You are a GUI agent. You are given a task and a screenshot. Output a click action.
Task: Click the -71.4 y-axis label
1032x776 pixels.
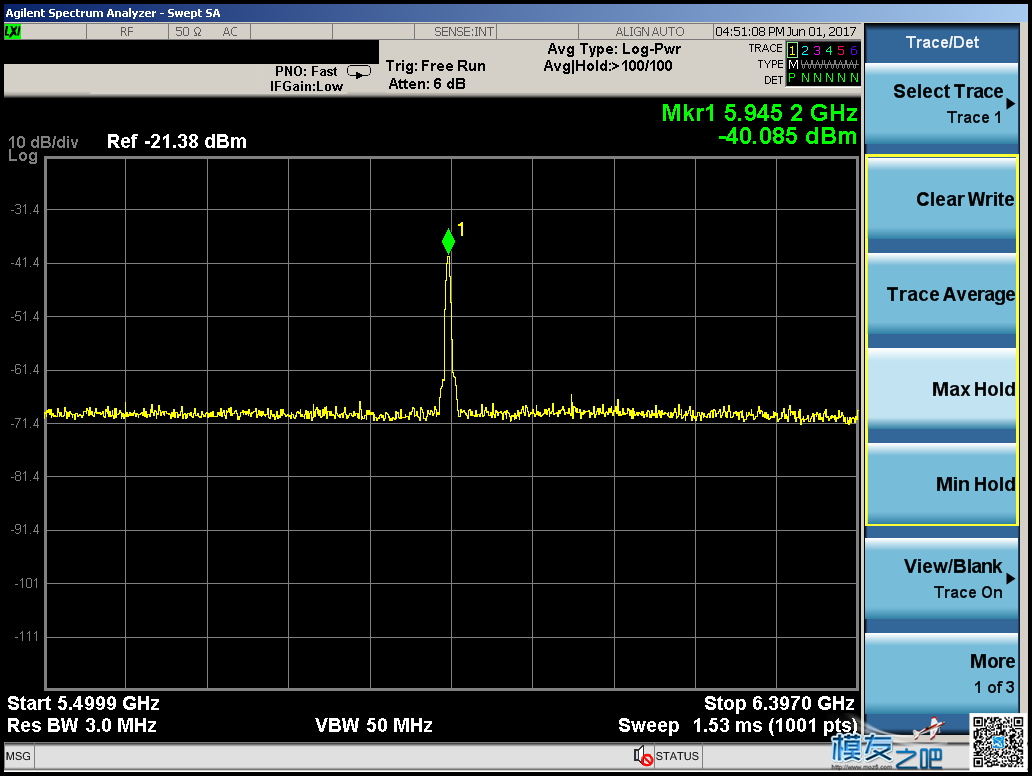(x=25, y=423)
